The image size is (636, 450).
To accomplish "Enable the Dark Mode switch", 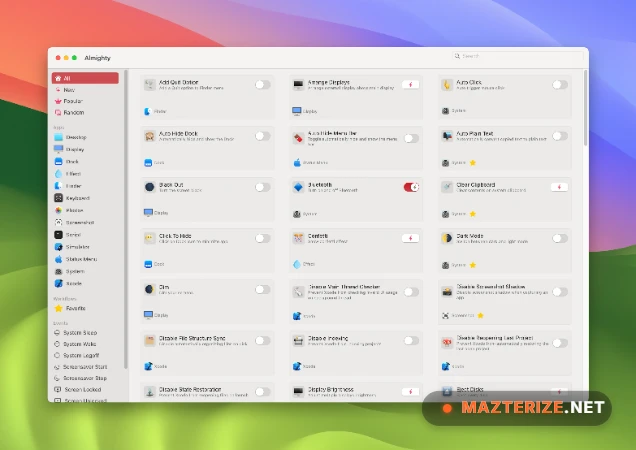I will (560, 238).
